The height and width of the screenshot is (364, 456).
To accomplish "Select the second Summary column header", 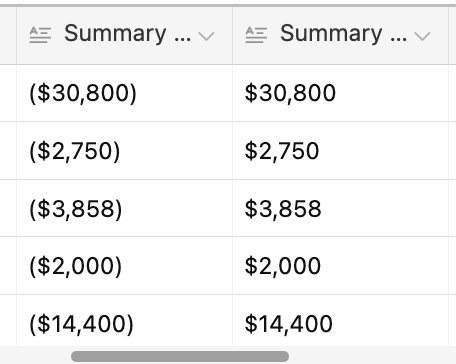I will [340, 36].
